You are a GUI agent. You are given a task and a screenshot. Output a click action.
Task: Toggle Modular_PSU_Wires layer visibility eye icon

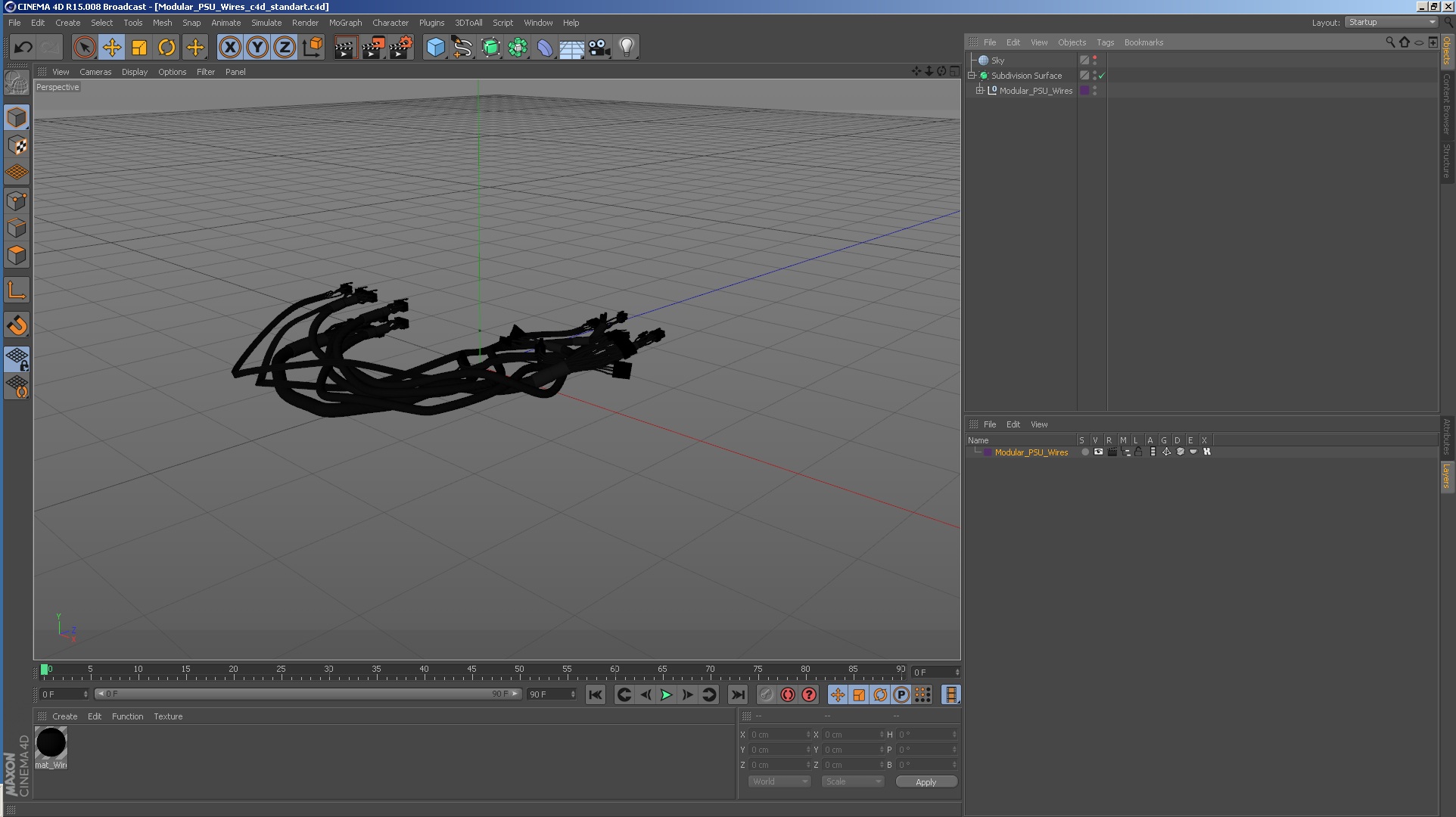point(1098,452)
